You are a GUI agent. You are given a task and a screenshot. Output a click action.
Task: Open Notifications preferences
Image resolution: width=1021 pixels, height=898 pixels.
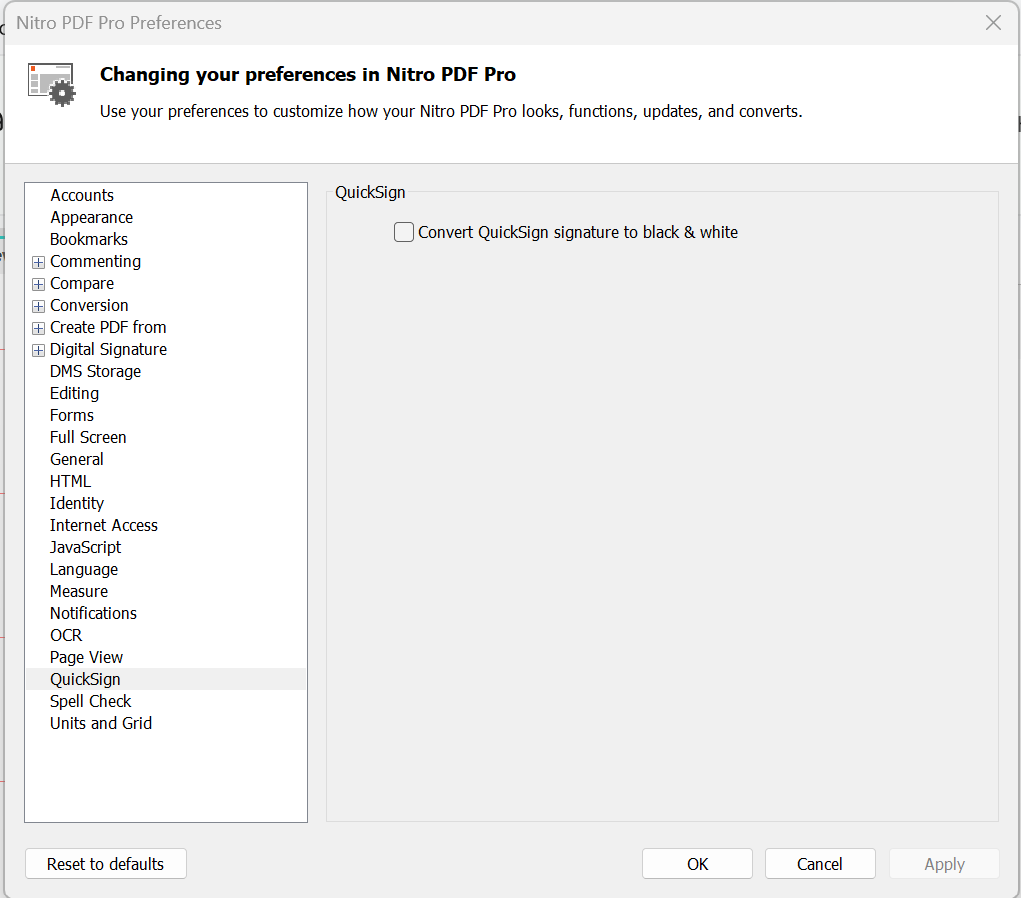pos(94,613)
